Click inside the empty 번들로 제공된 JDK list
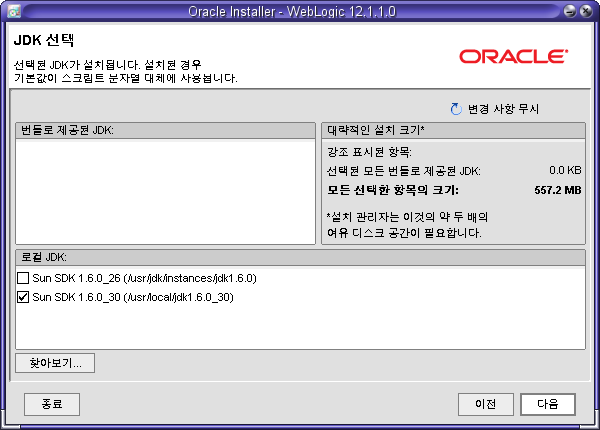Screen dimensions: 600x430 pyautogui.click(x=165, y=190)
